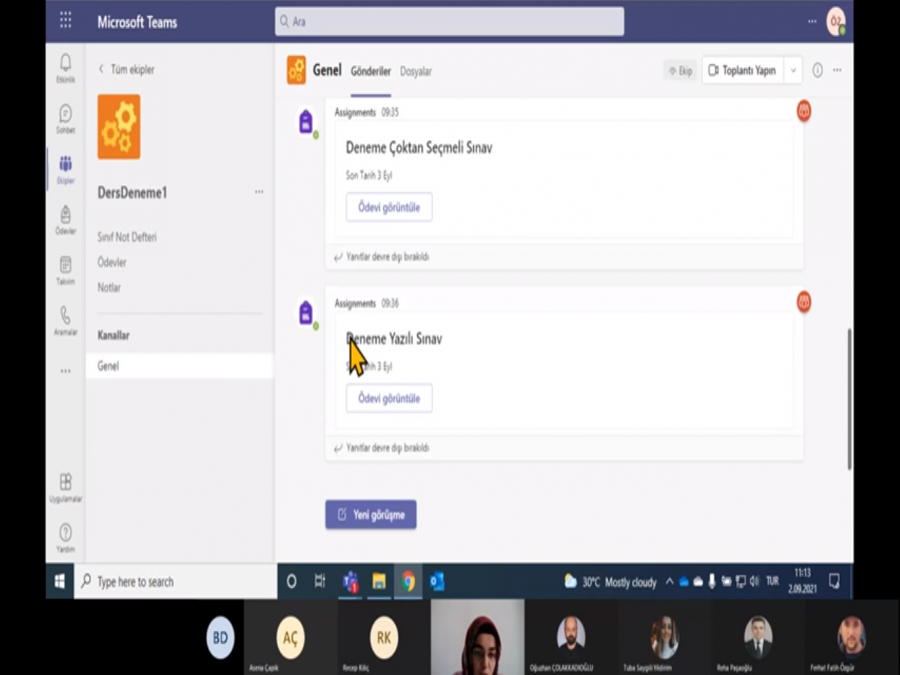The height and width of the screenshot is (675, 900).
Task: Select the Genel channel under Kanallar
Action: coord(180,366)
